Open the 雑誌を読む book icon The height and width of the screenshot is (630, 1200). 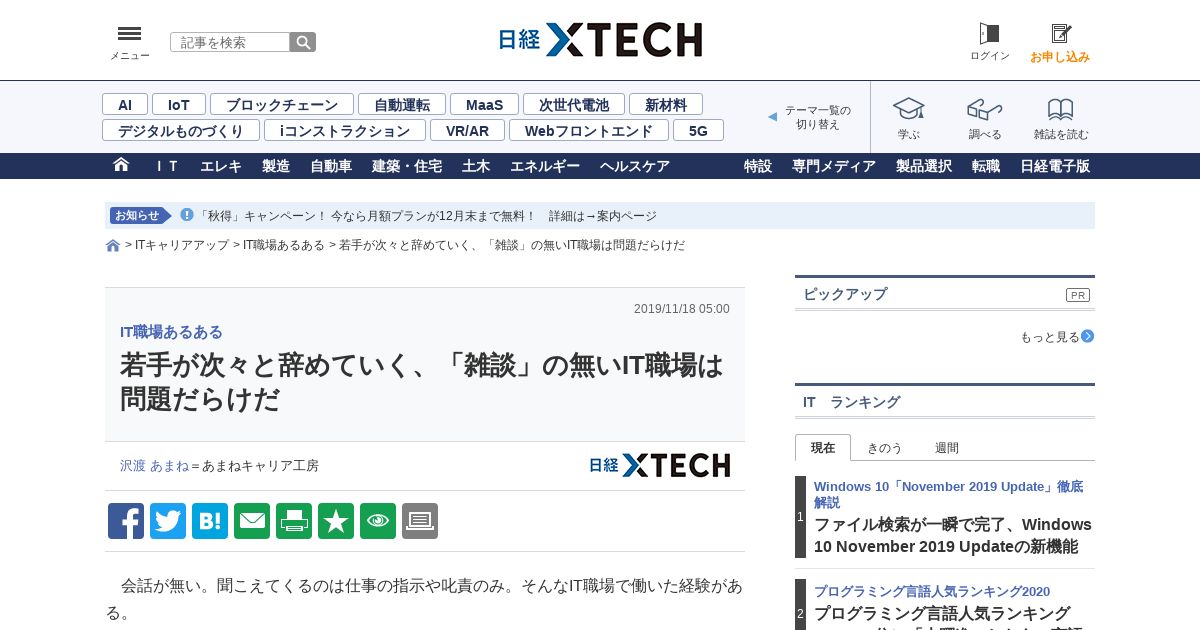[x=1061, y=109]
